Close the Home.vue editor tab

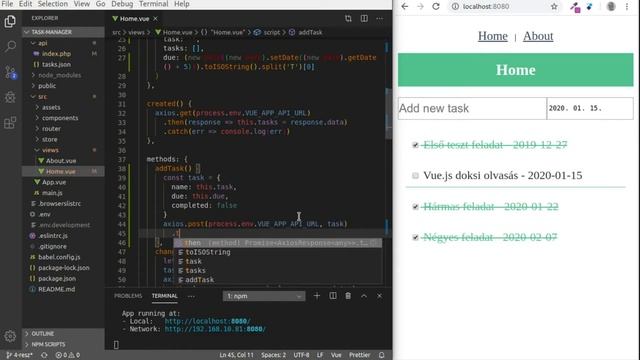click(156, 19)
